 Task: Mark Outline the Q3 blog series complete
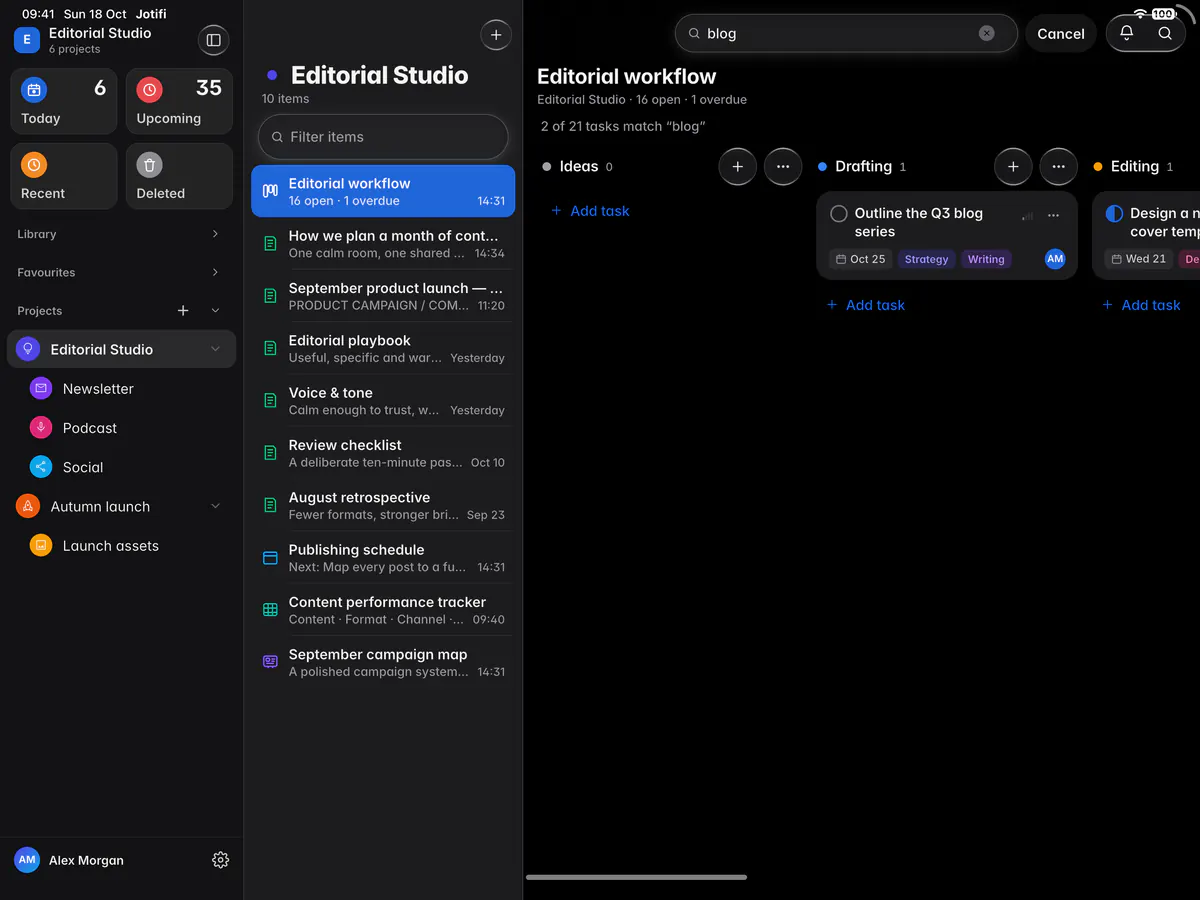pyautogui.click(x=839, y=214)
